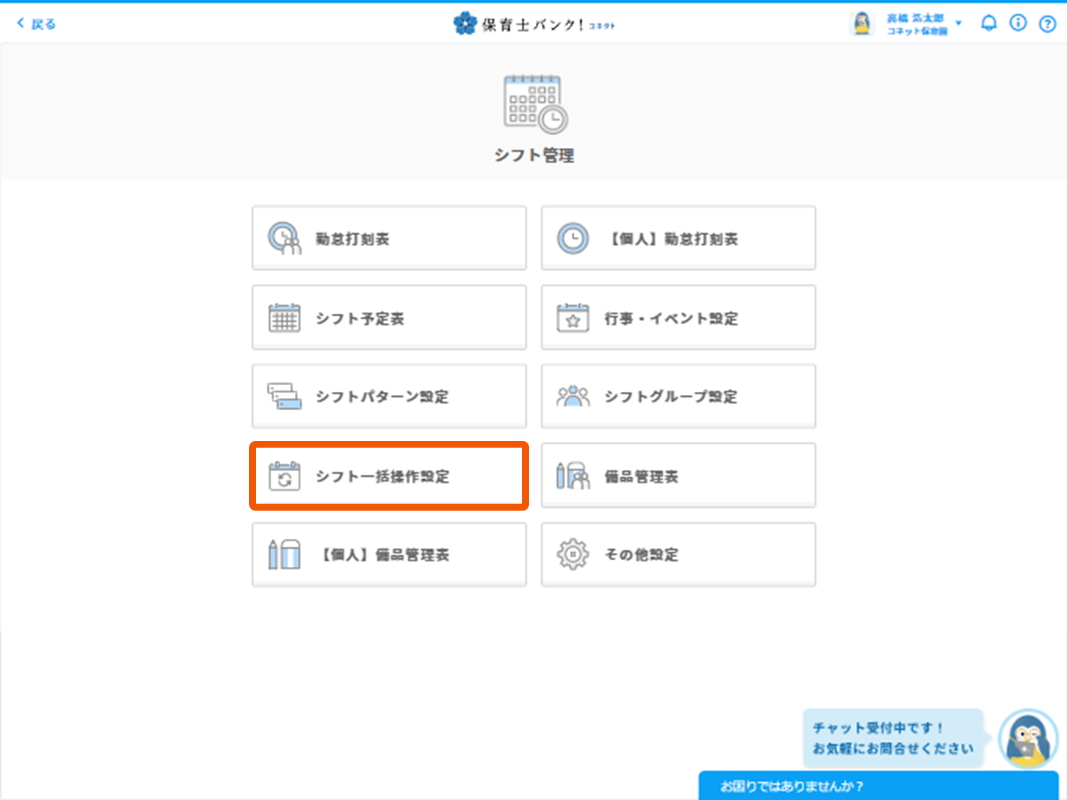Expand the user account dropdown arrow
1067x800 pixels.
coord(958,23)
